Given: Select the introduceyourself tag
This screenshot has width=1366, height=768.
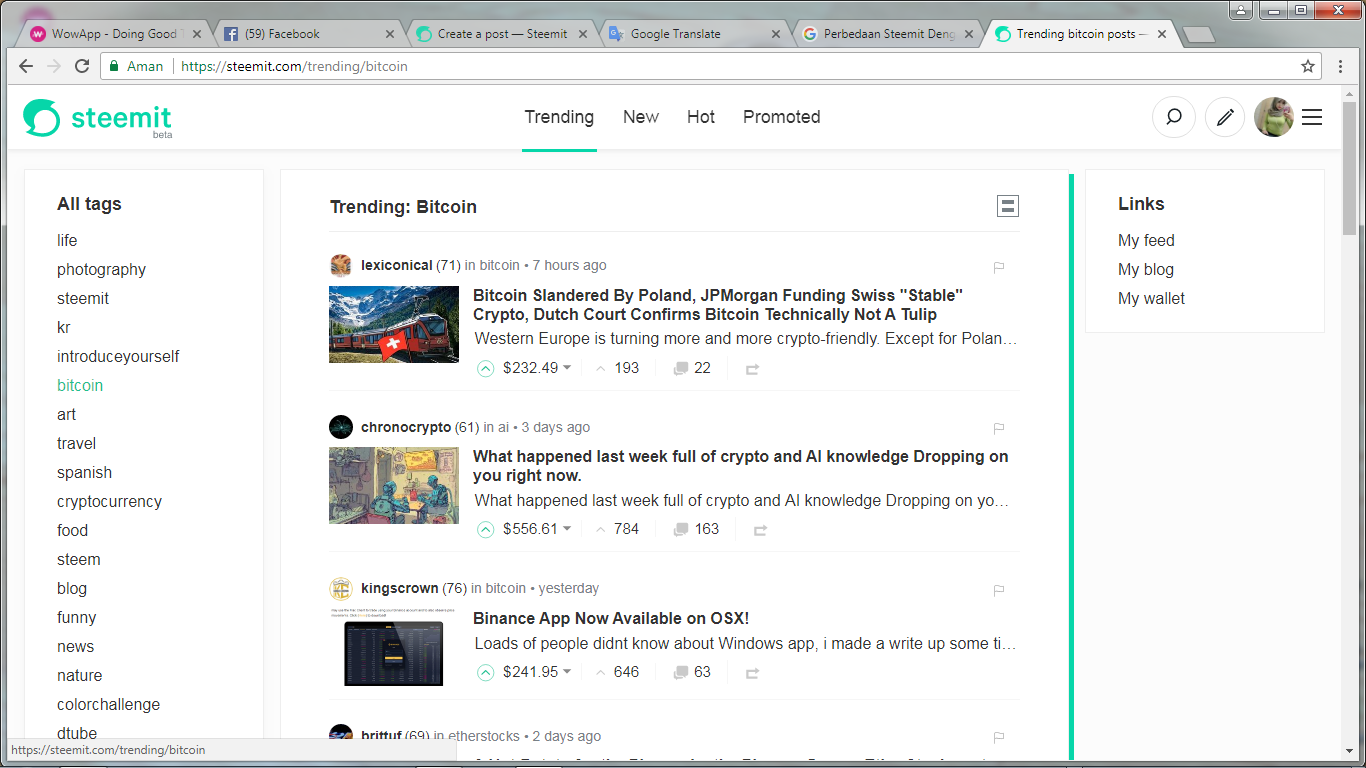Looking at the screenshot, I should (x=118, y=356).
